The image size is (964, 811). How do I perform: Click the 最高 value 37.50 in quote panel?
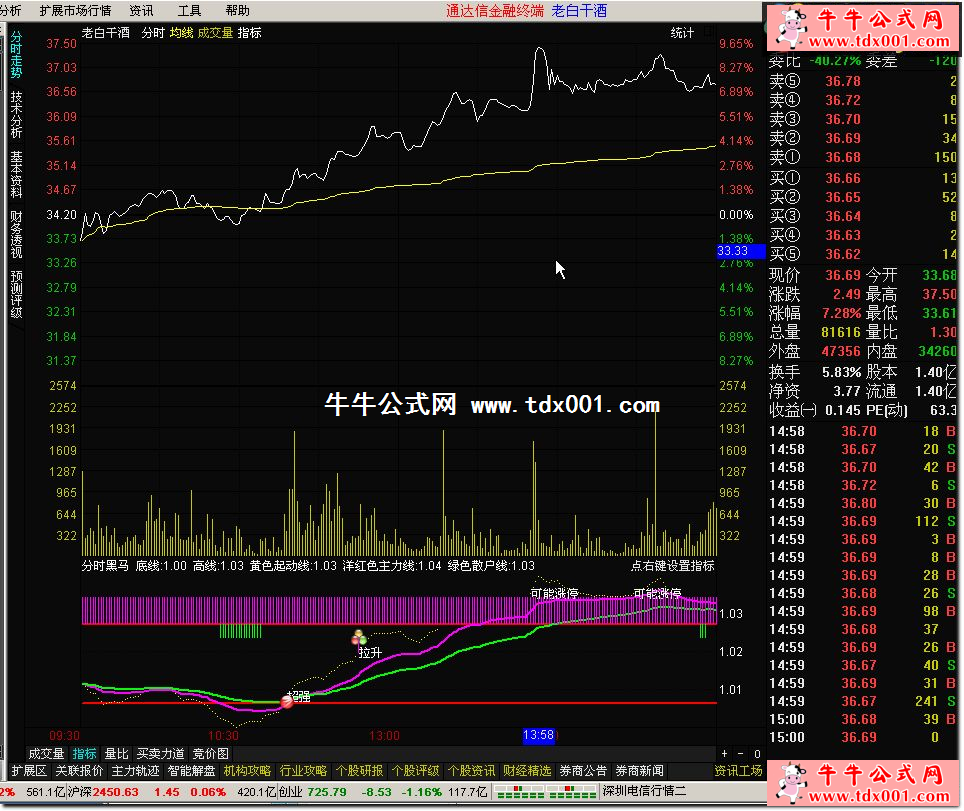pyautogui.click(x=939, y=295)
